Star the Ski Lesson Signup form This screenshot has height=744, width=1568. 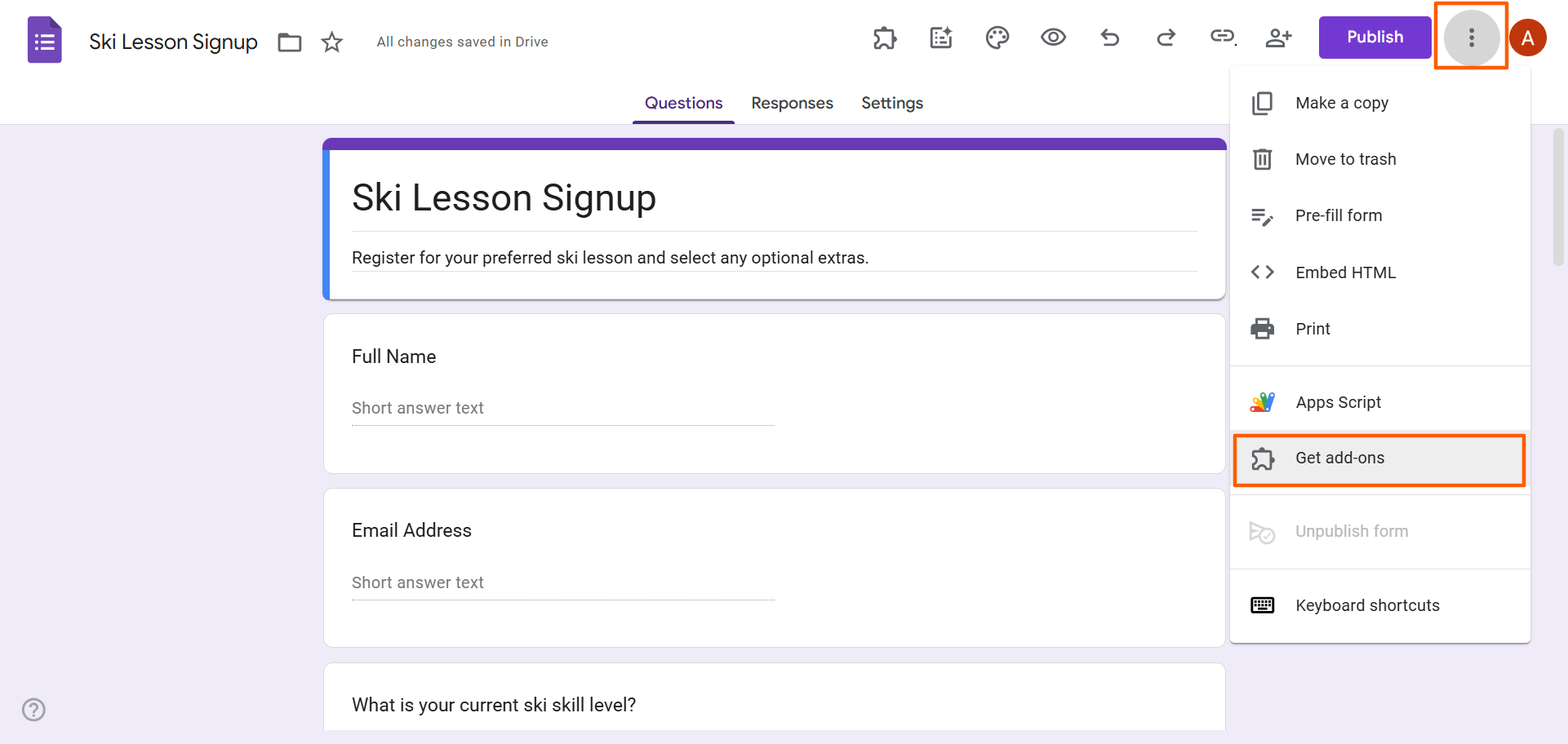coord(331,42)
